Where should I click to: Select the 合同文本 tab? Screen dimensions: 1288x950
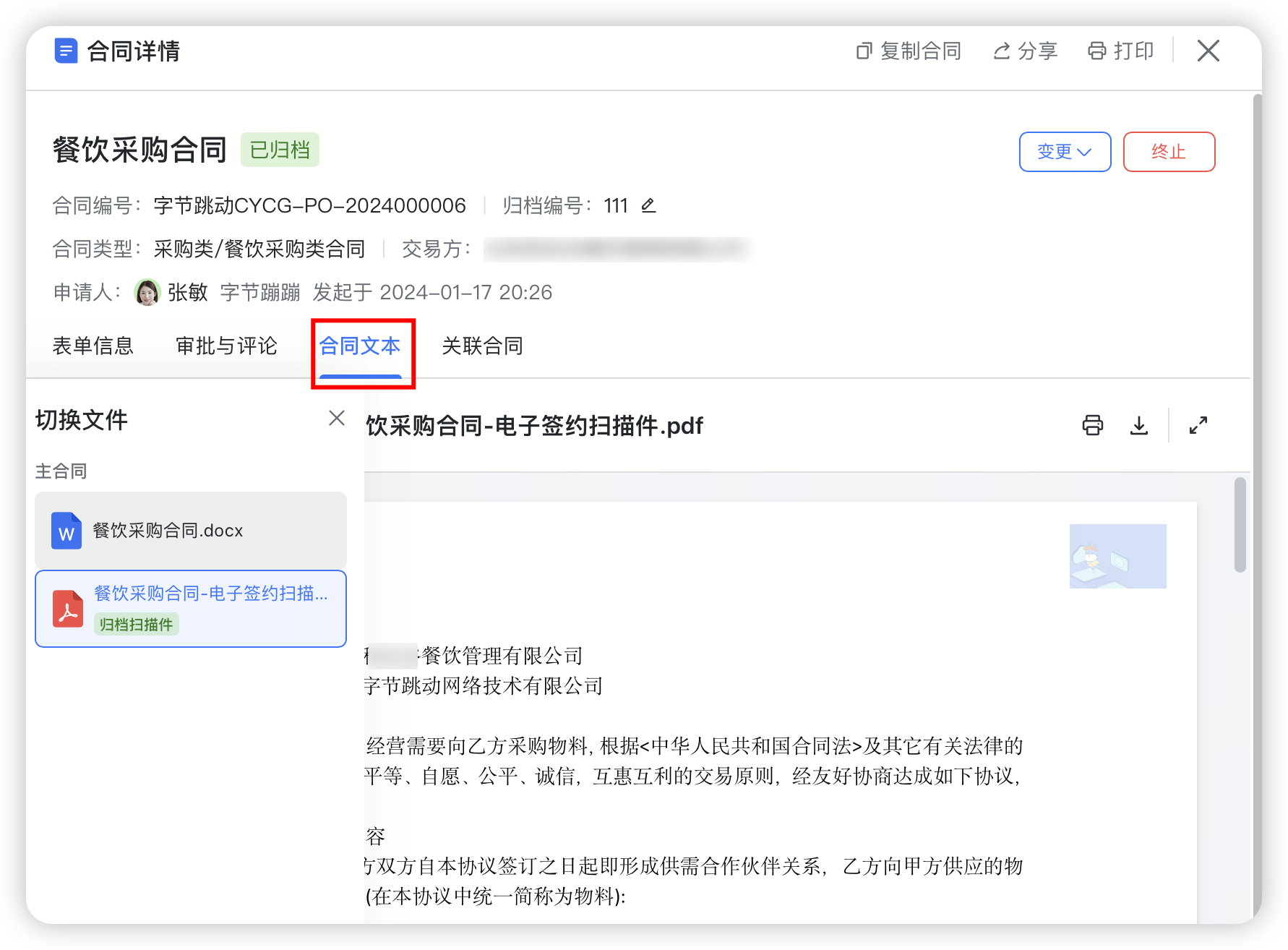click(x=360, y=346)
